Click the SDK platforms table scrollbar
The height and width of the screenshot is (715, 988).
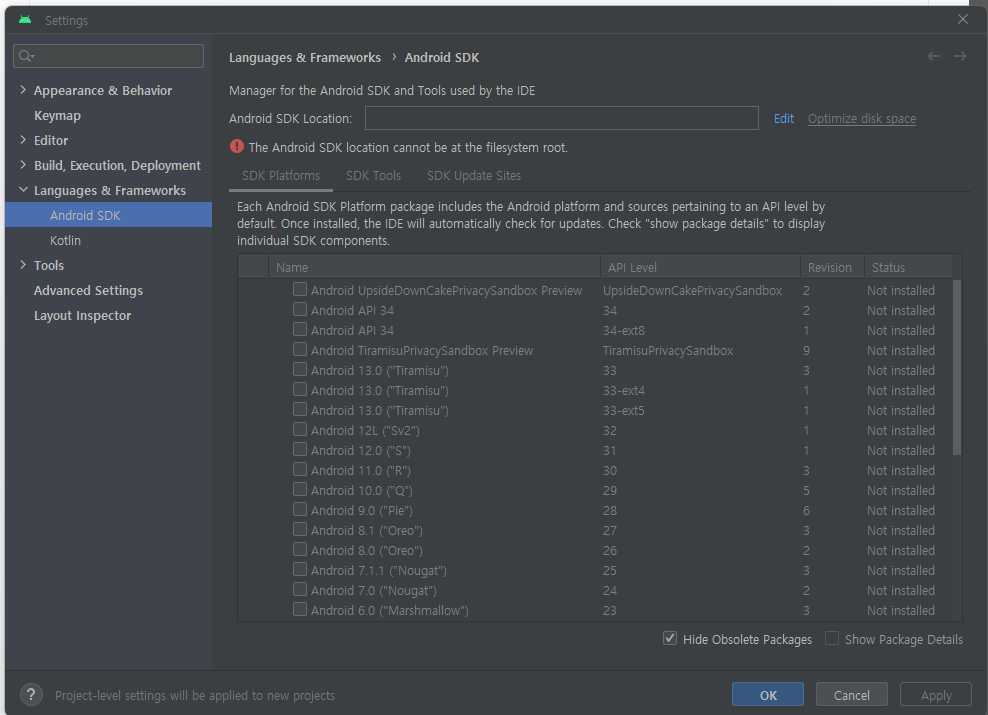[x=956, y=367]
